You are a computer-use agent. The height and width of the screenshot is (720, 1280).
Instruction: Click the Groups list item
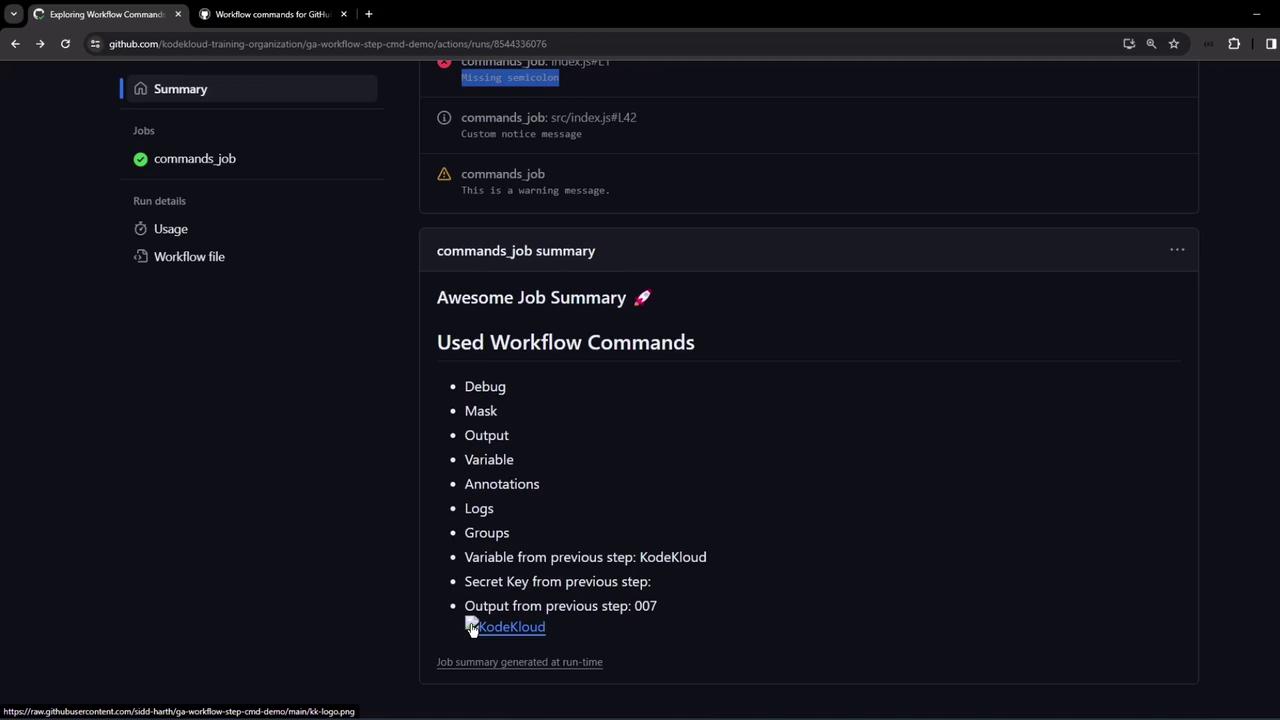[487, 533]
